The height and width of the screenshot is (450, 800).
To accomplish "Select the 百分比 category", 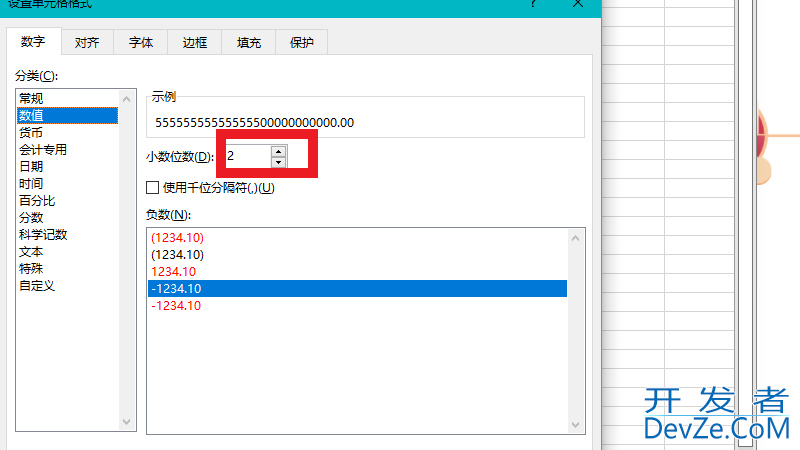I will [68, 201].
